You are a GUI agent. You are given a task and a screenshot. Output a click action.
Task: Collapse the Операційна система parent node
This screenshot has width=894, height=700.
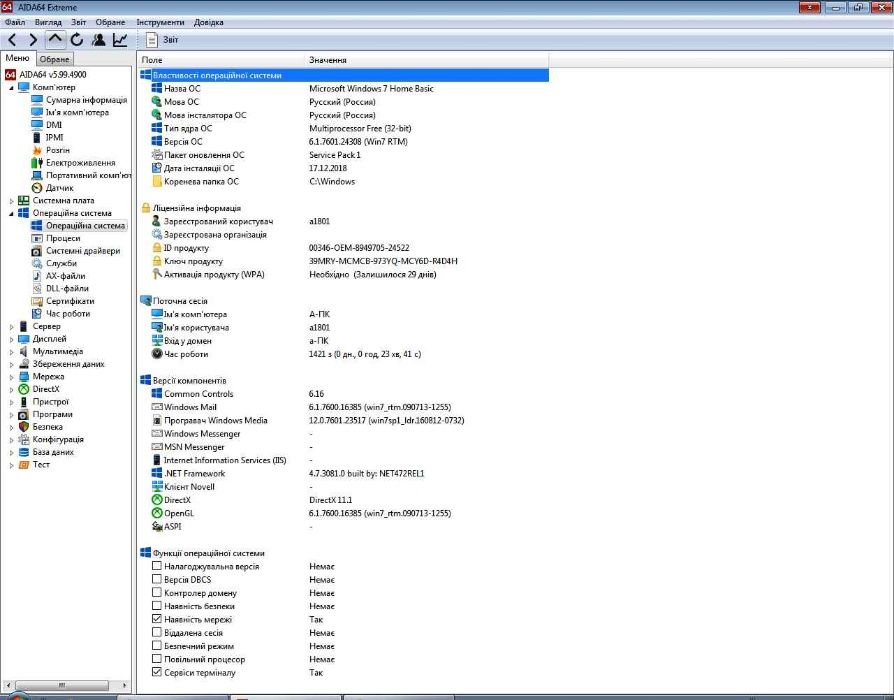click(x=11, y=213)
